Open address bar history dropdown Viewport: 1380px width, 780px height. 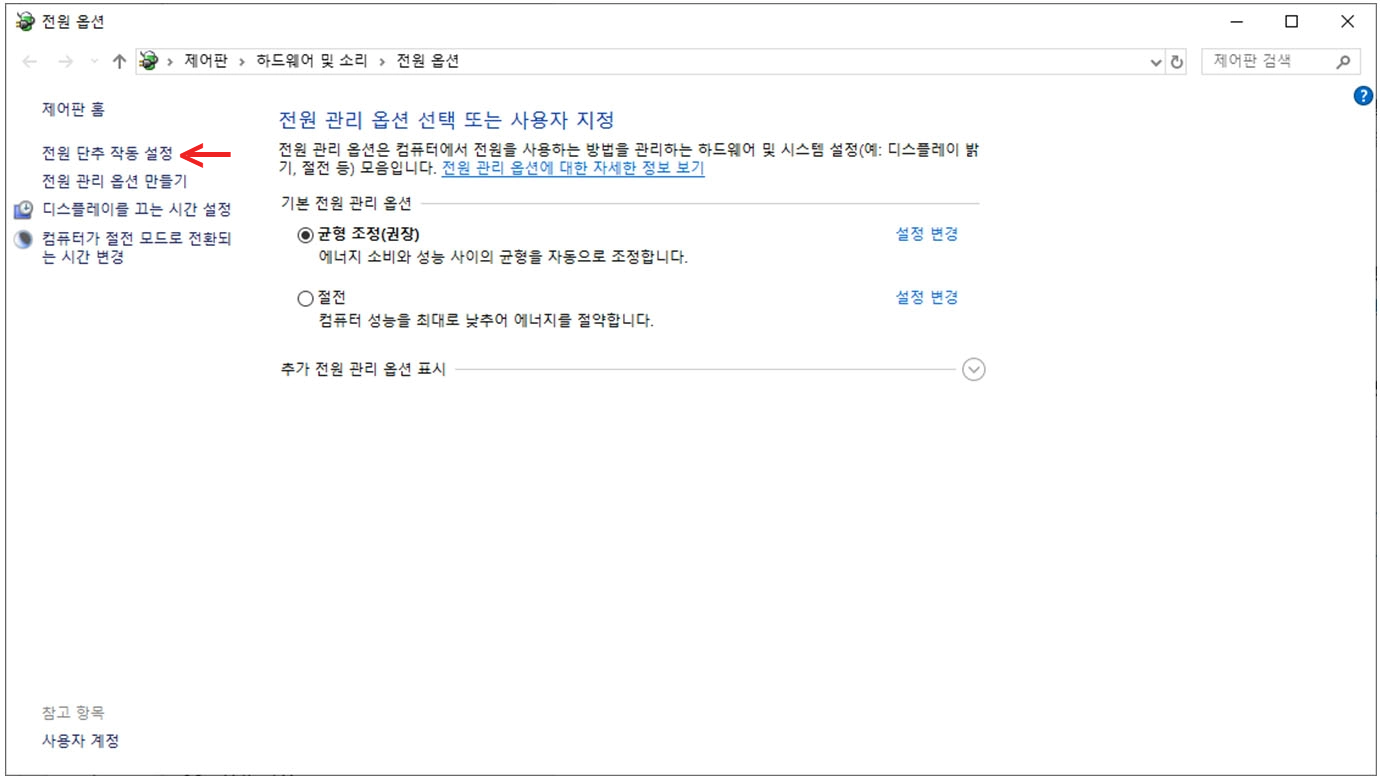[1157, 61]
